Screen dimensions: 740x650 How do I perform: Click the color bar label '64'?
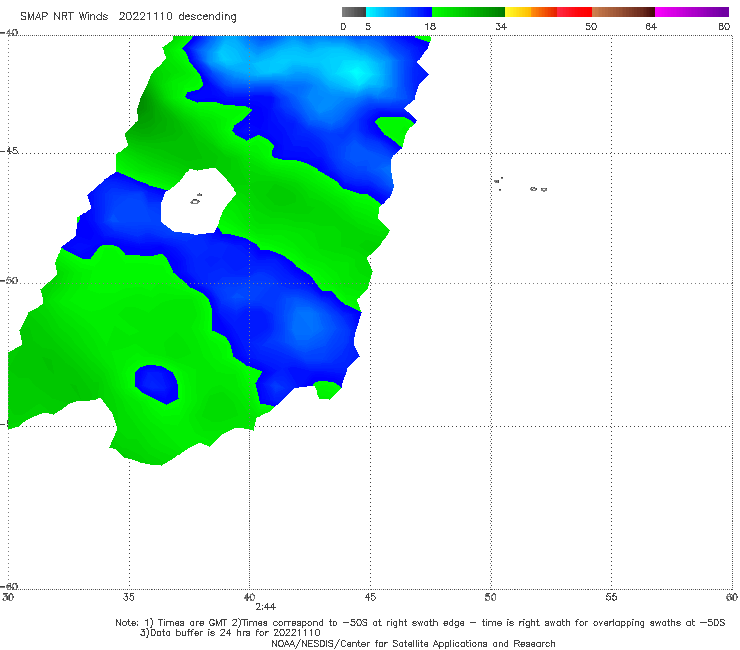(x=651, y=27)
